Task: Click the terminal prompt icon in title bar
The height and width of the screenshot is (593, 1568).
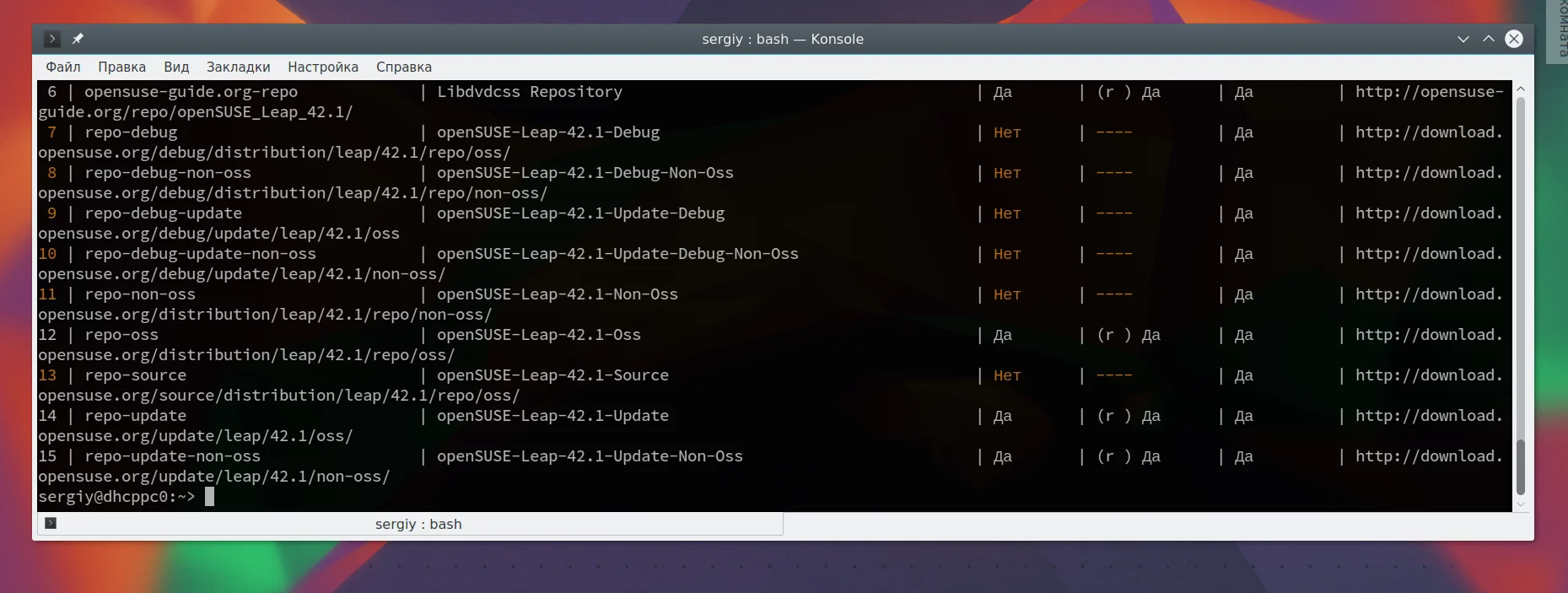Action: 51,39
